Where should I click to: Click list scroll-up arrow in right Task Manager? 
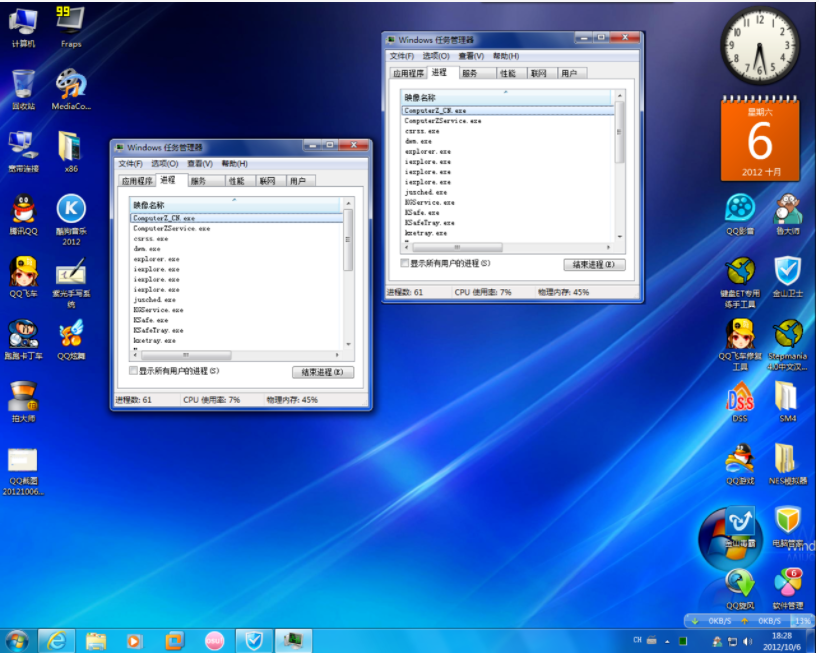619,96
